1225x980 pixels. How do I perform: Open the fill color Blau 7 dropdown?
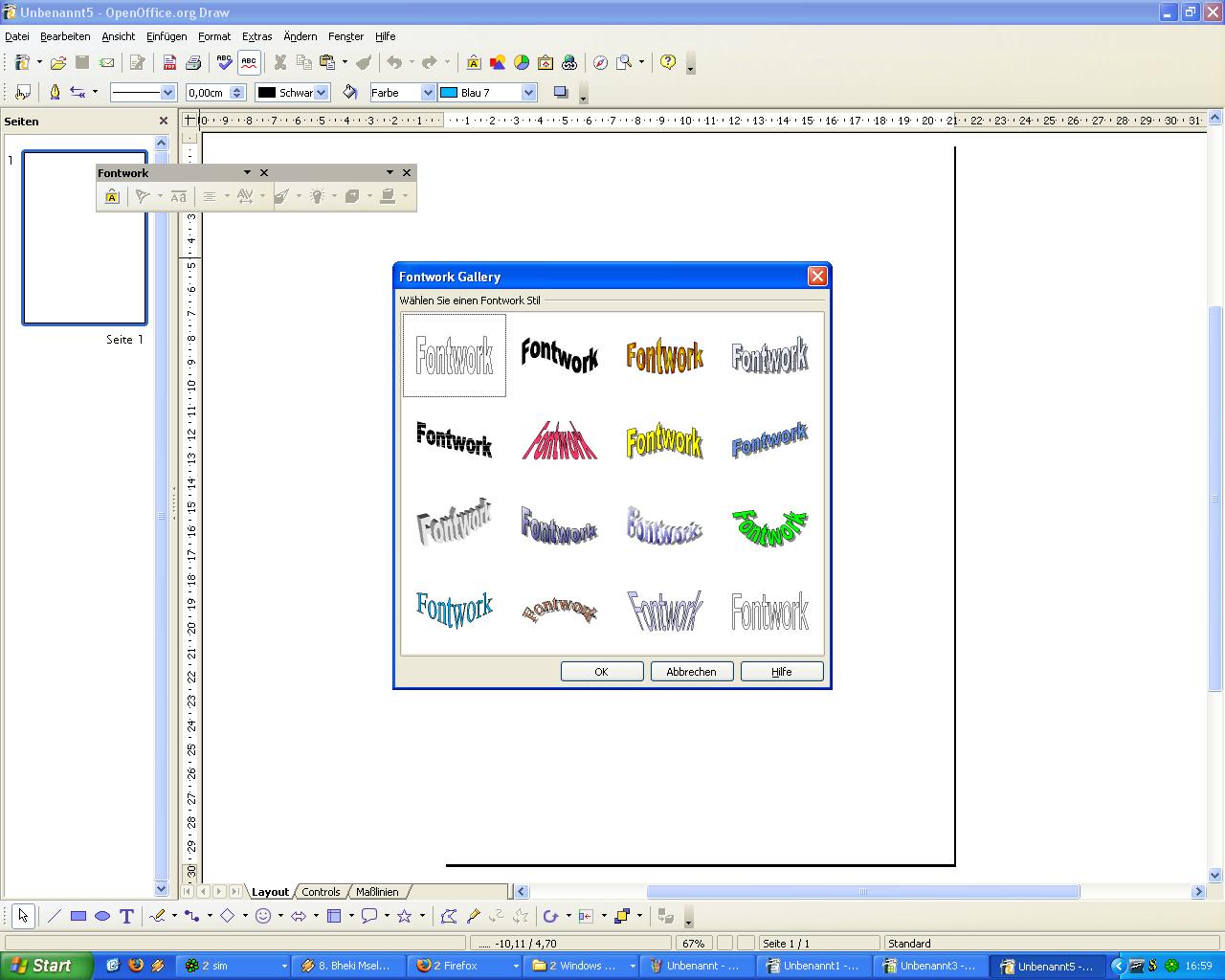528,93
